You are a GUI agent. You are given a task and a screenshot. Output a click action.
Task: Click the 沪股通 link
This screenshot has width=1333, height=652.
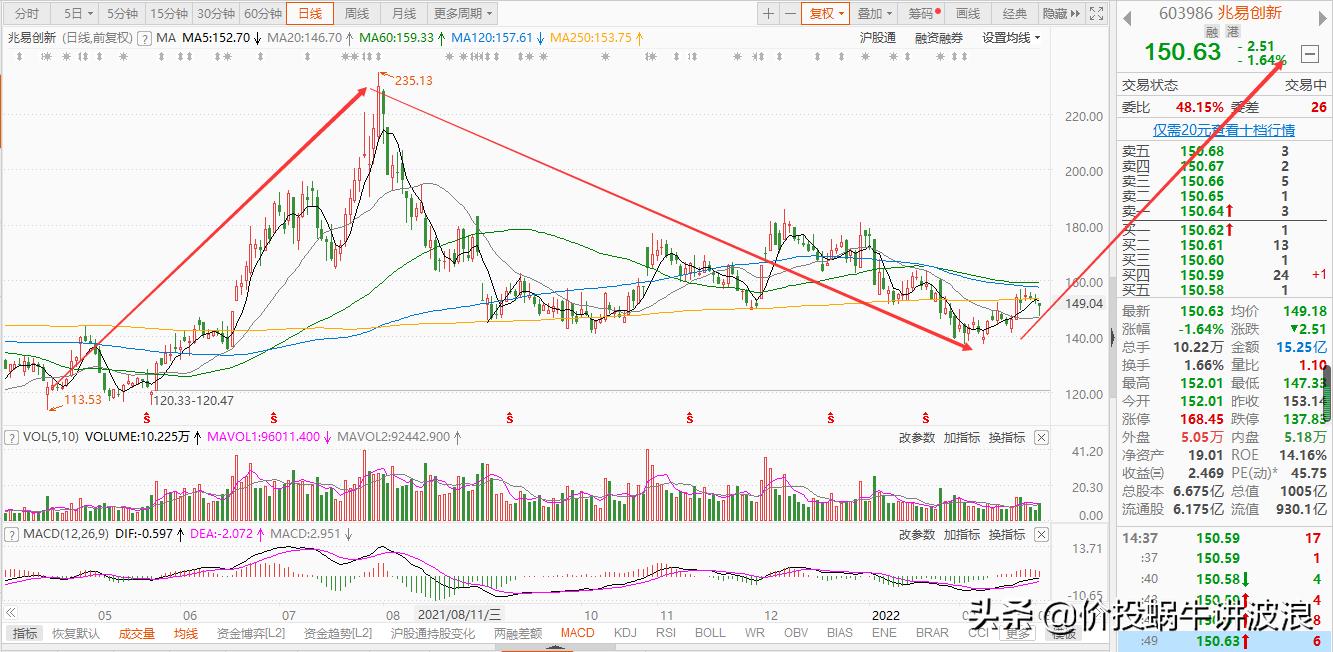(x=877, y=38)
